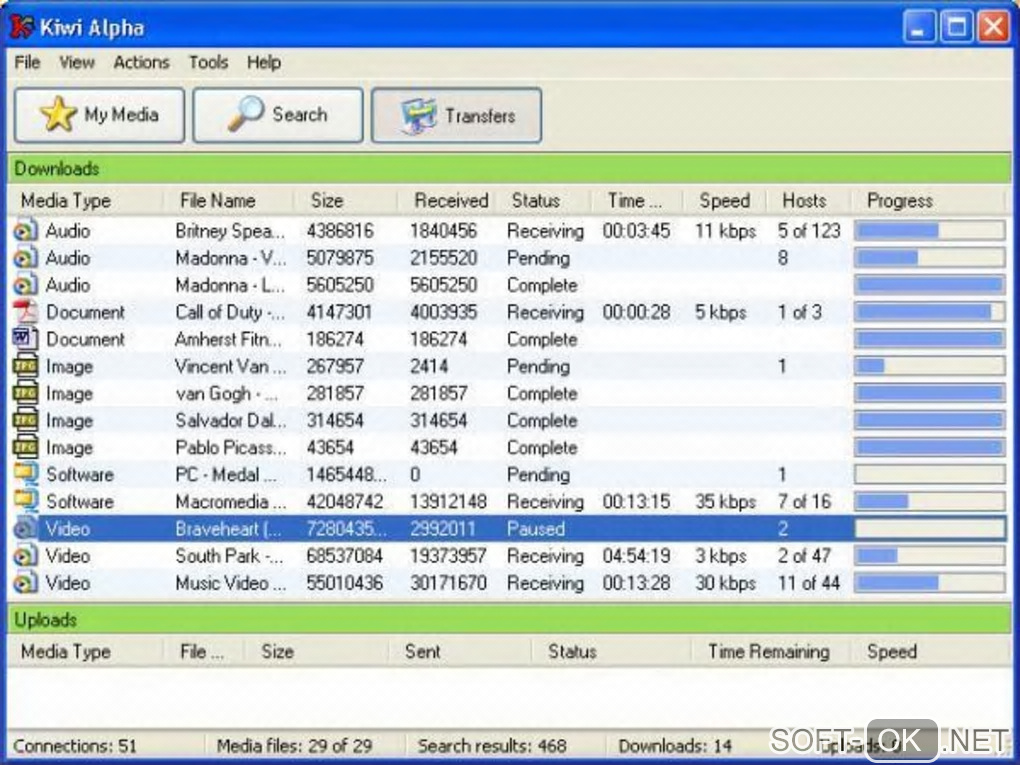Minimize the Kiwi Alpha window
1020x765 pixels.
tap(919, 27)
